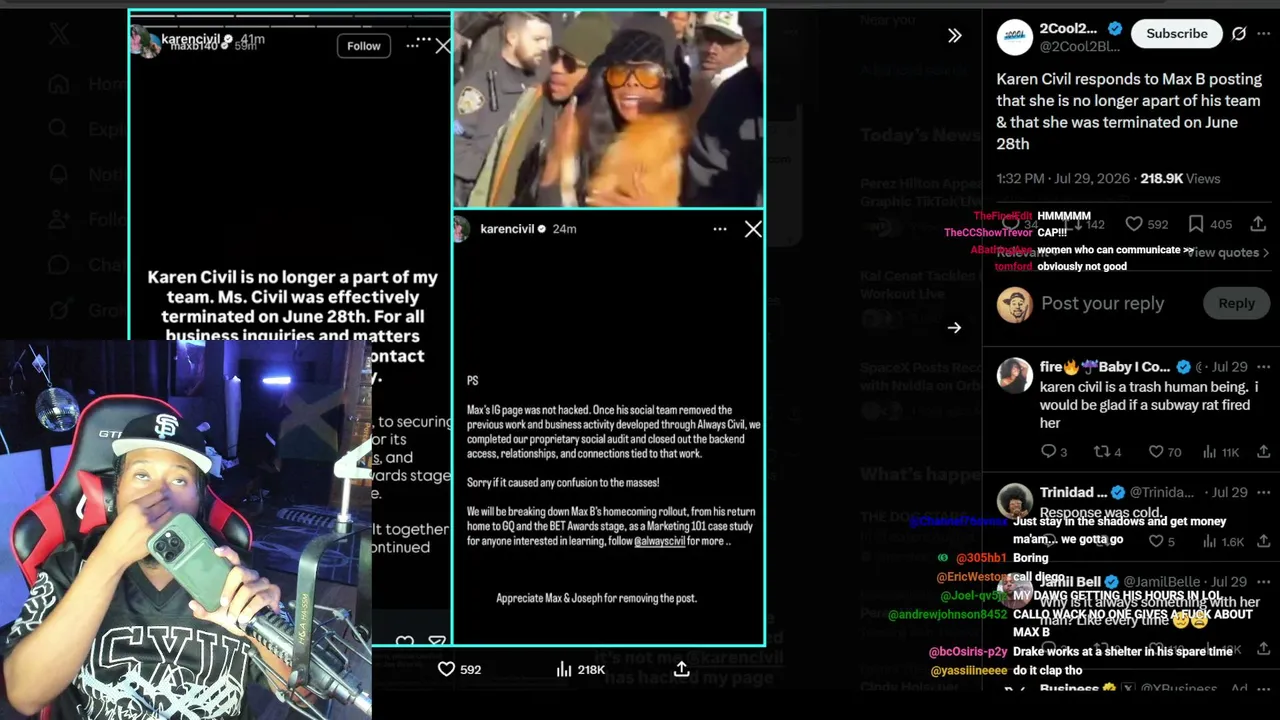Open View quotes for this post
Screen dimensions: 1280x720
tap(1227, 252)
